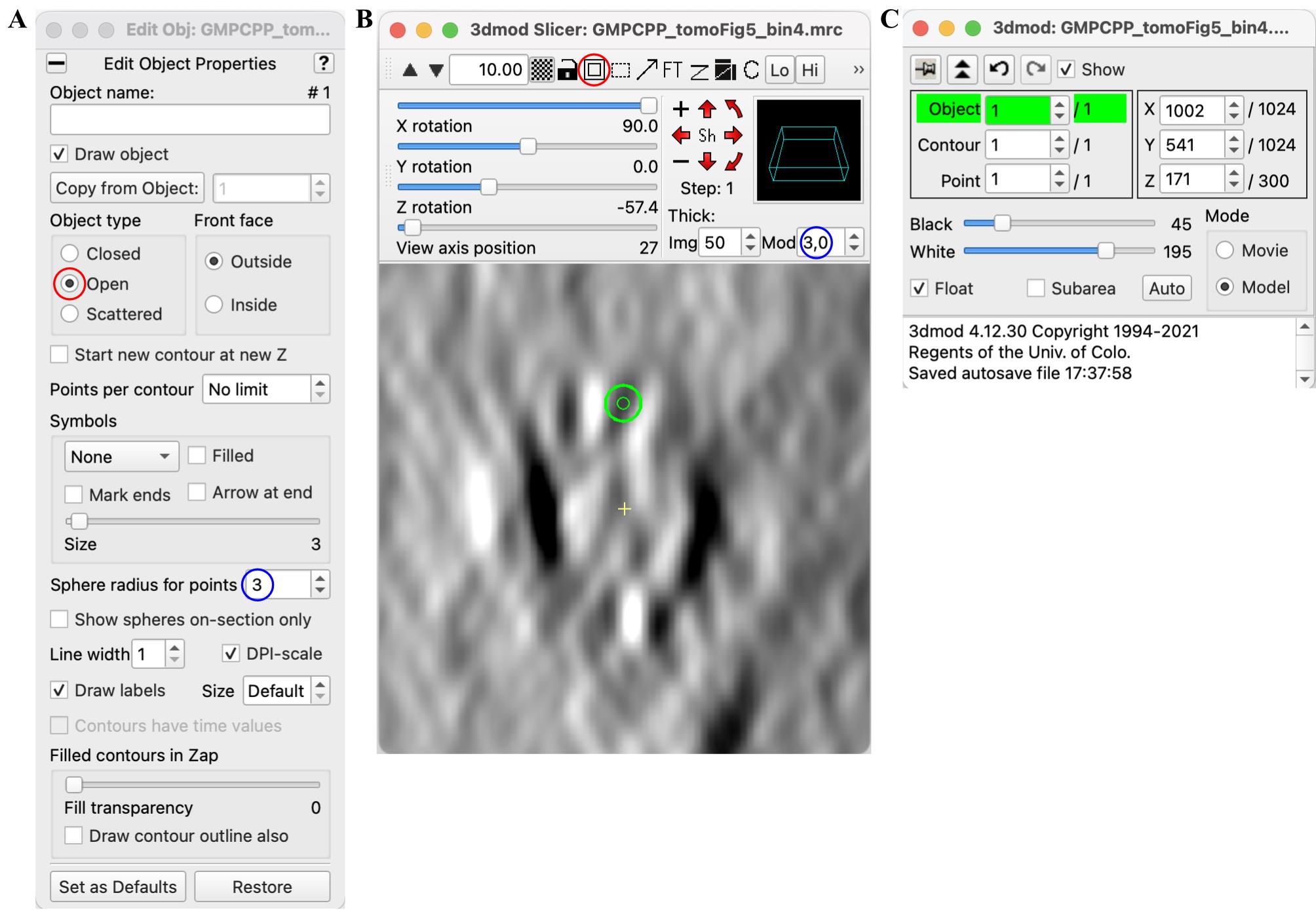The height and width of the screenshot is (910, 1316).
Task: Expand hidden toolbar items with chevron
Action: [858, 69]
